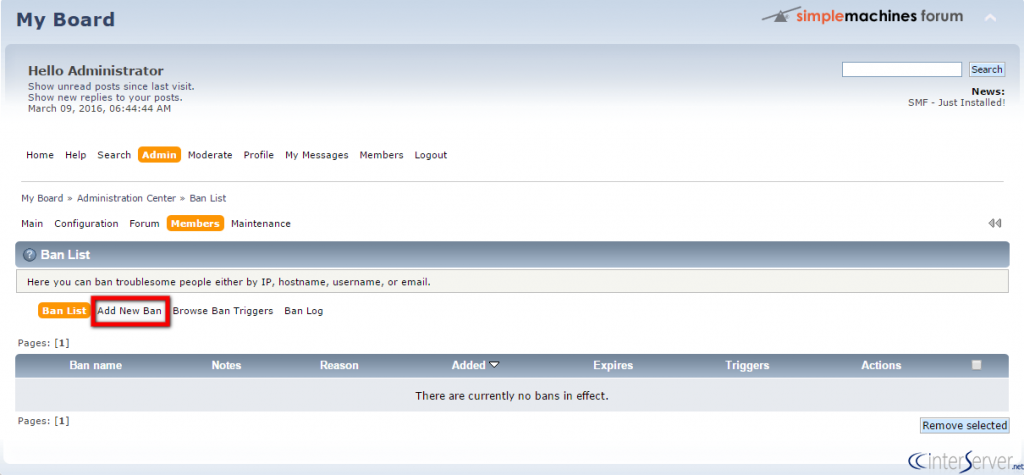Viewport: 1024px width, 475px height.
Task: Click 'There are currently no bans' message
Action: click(x=512, y=396)
